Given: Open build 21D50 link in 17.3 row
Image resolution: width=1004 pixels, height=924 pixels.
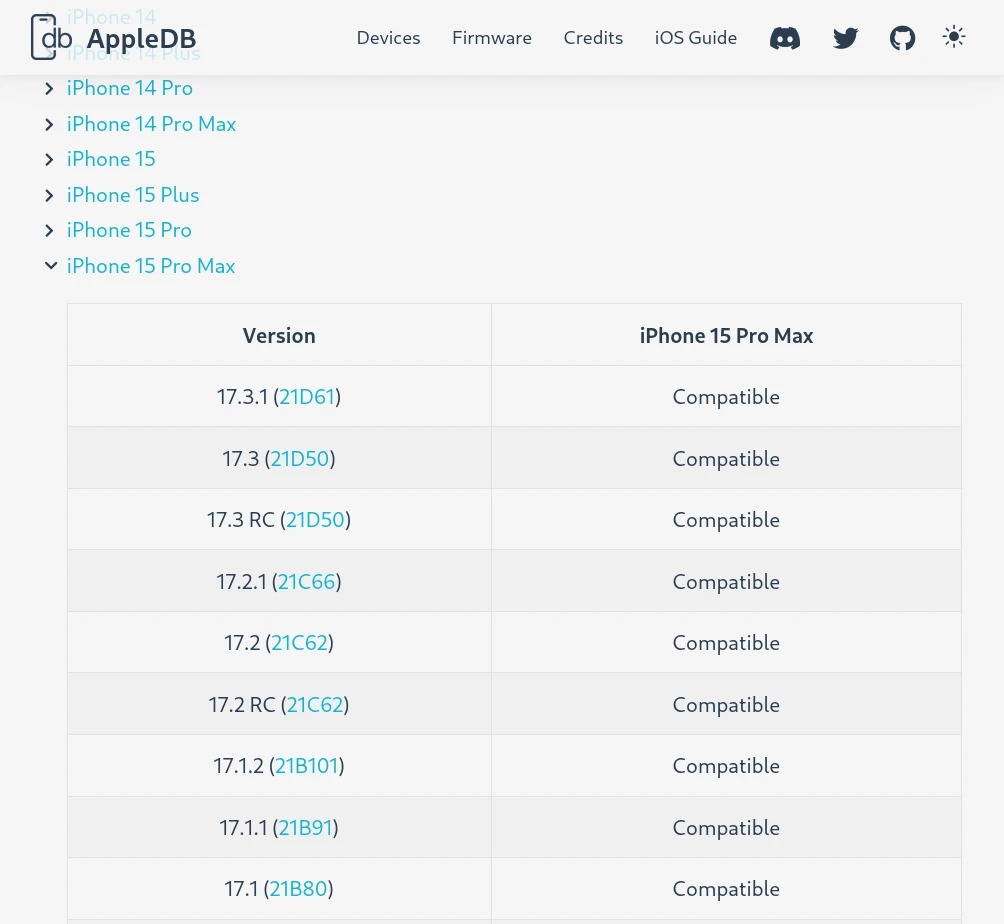Looking at the screenshot, I should coord(300,459).
